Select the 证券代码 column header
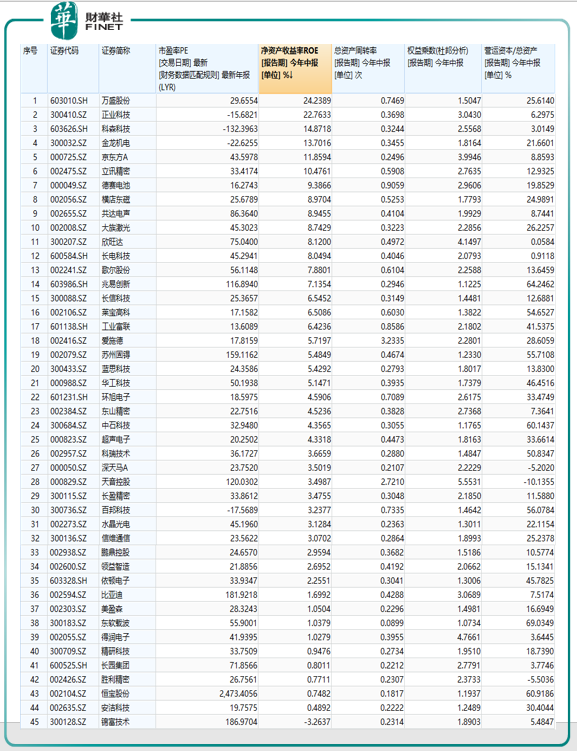Screen dimensions: 577x751 (x=73, y=69)
